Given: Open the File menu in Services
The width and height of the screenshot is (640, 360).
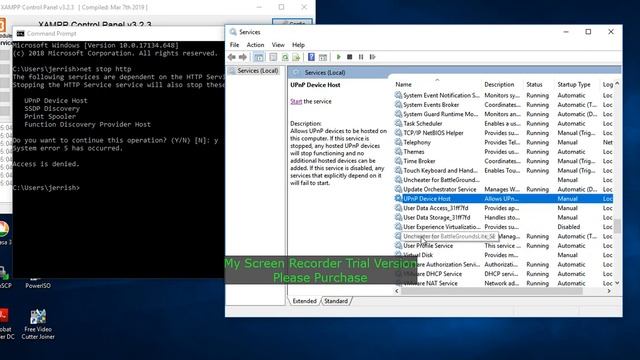Looking at the screenshot, I should (234, 45).
